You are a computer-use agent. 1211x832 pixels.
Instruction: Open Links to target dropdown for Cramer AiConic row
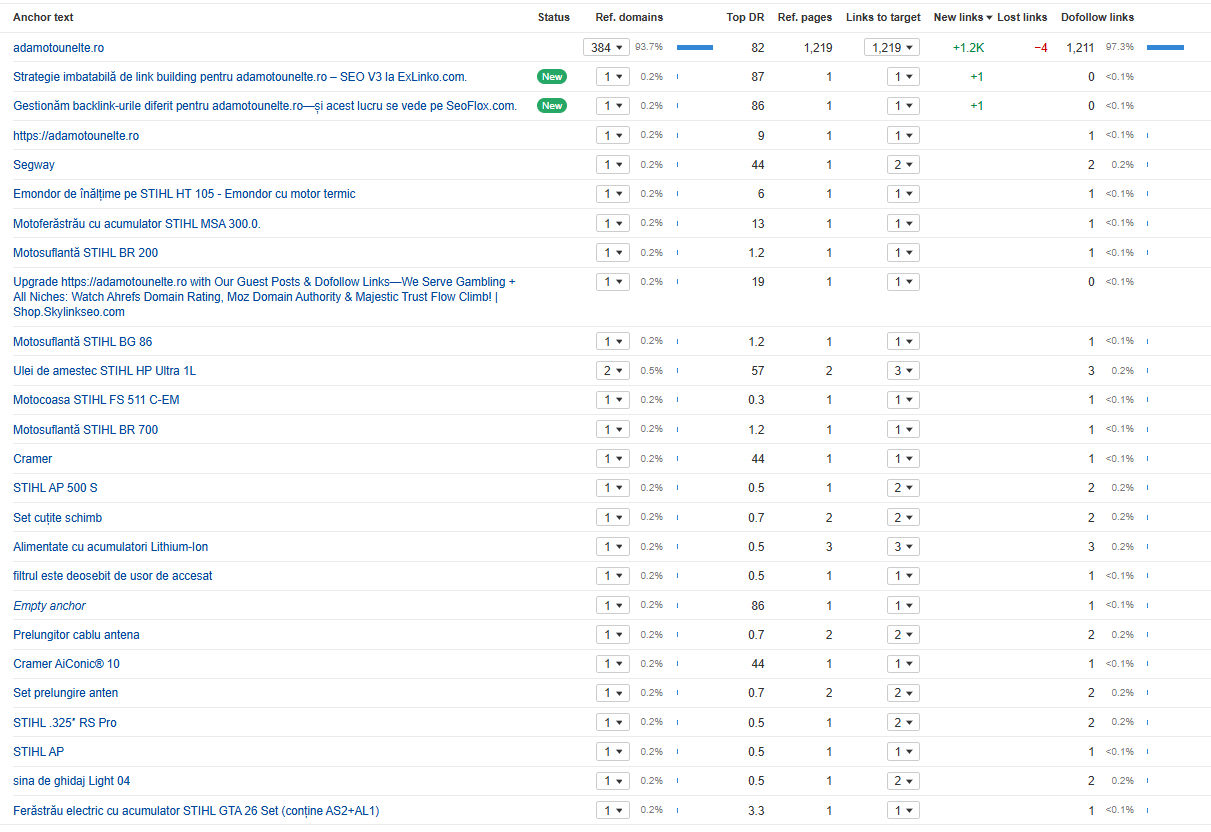(902, 664)
